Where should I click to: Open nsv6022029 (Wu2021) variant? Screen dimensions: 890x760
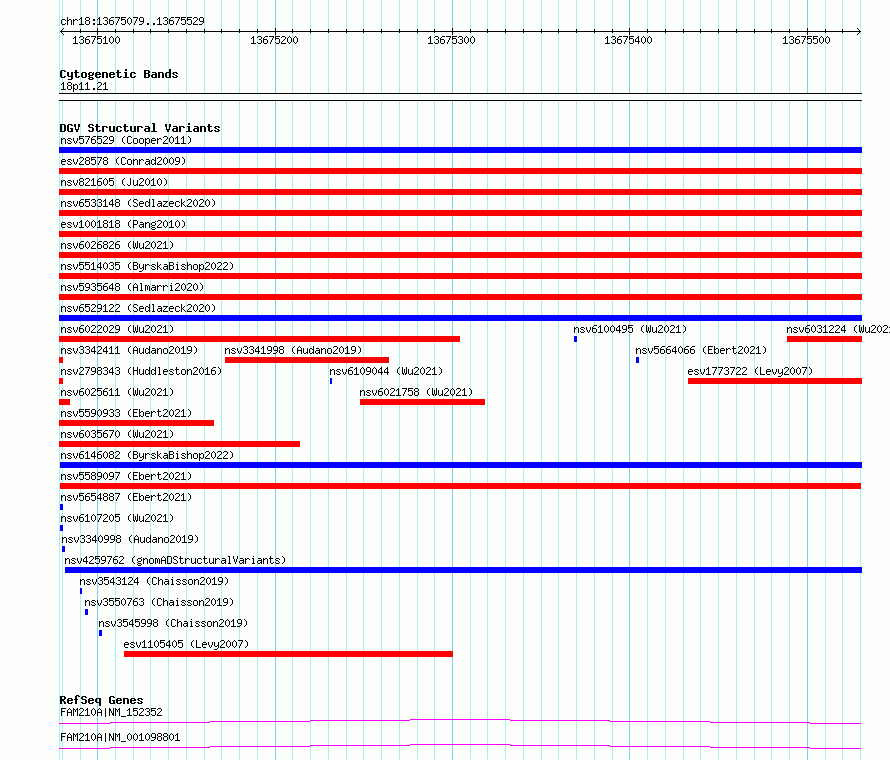[117, 329]
